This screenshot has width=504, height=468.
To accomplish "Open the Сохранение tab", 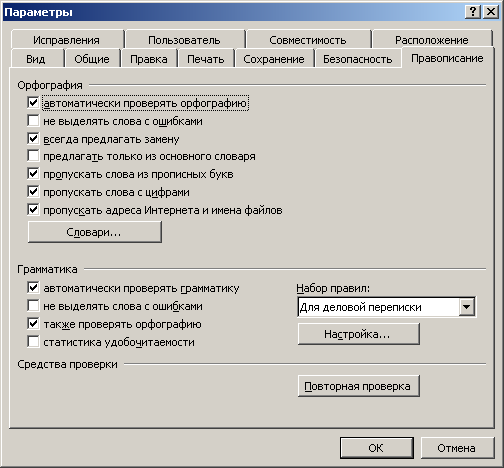I will (x=274, y=59).
